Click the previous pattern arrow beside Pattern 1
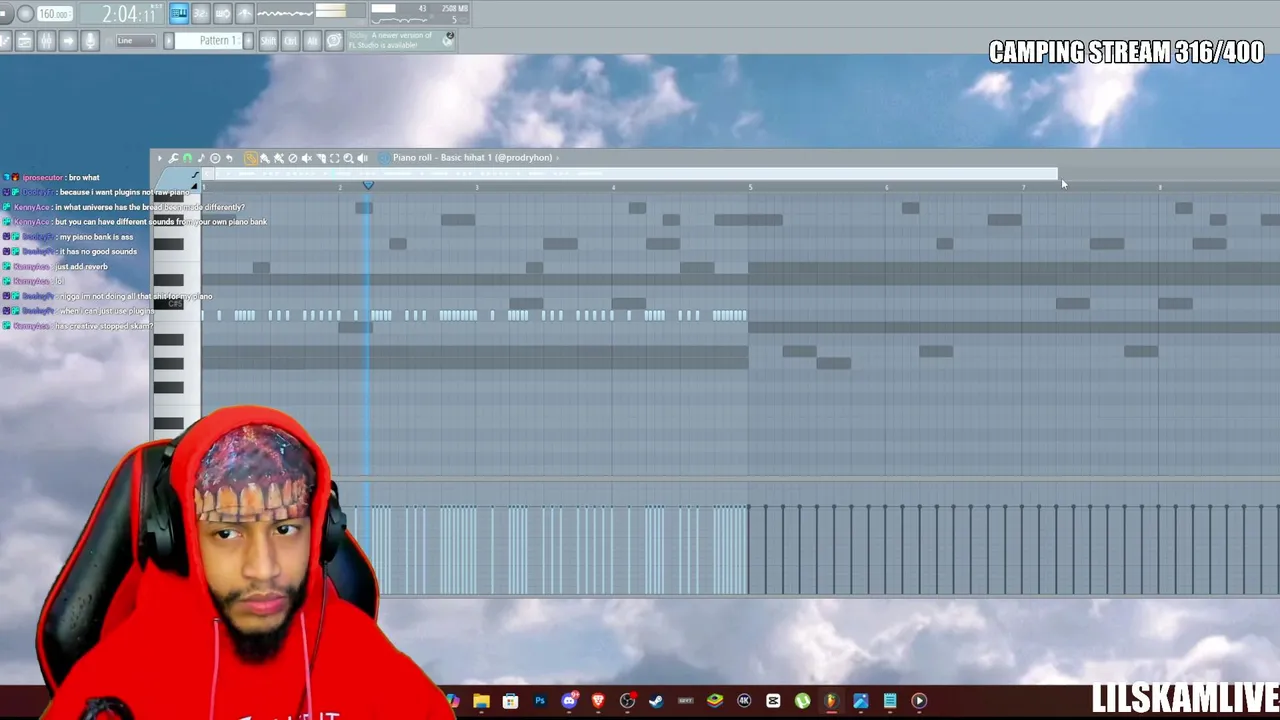Screen dimensions: 1280x720 point(169,41)
